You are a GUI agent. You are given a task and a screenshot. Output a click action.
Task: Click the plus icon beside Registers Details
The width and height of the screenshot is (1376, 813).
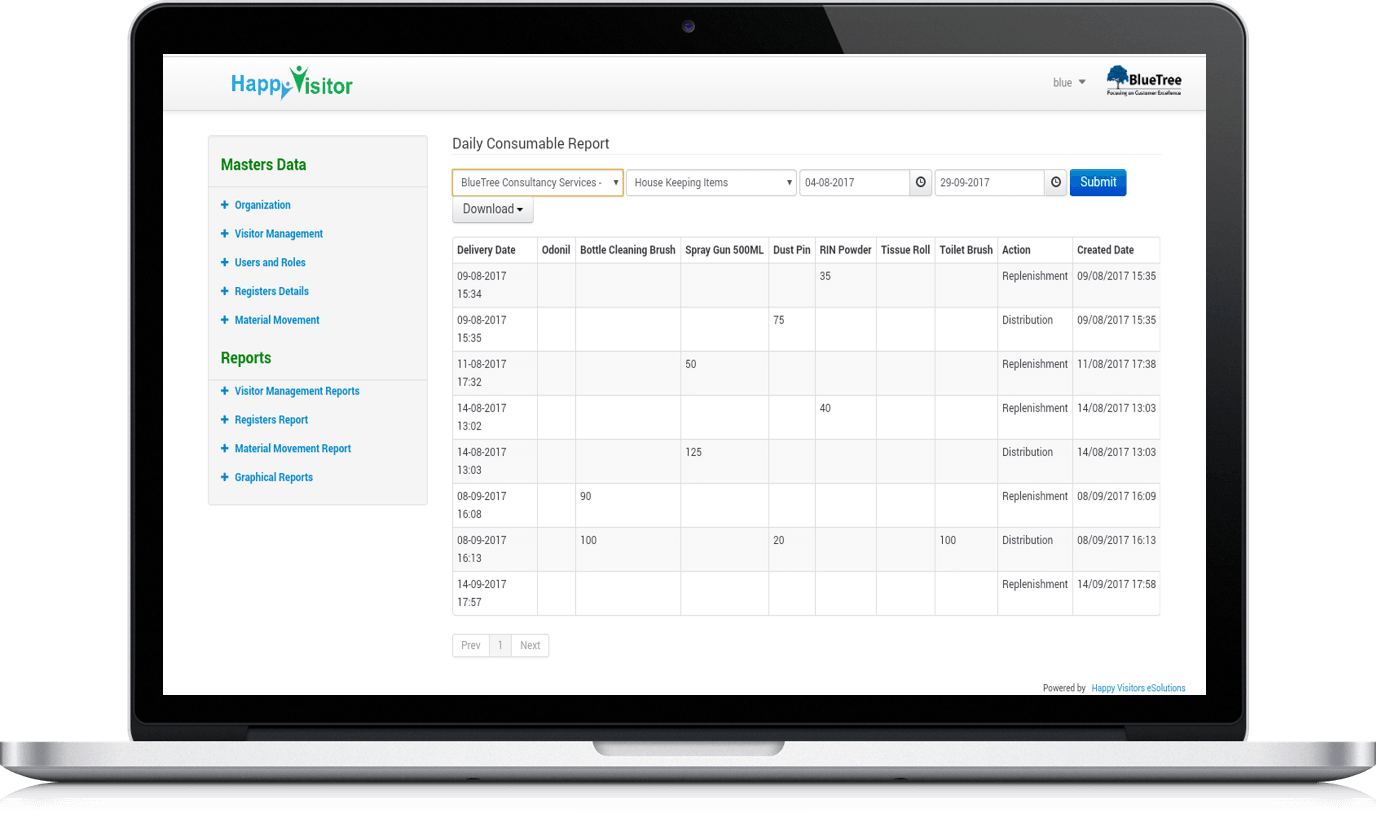(x=225, y=292)
